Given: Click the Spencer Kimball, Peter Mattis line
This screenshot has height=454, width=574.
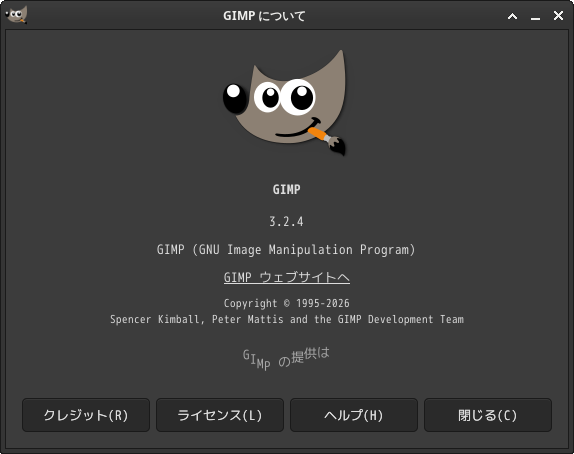Looking at the screenshot, I should (287, 319).
